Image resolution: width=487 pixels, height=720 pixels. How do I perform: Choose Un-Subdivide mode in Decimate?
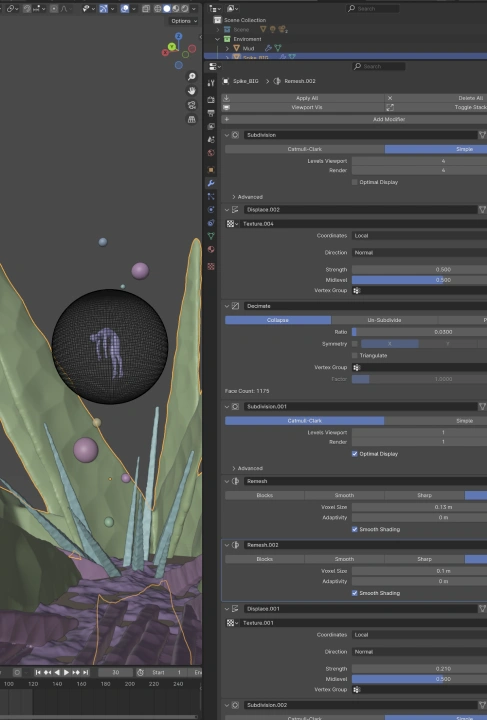384,320
